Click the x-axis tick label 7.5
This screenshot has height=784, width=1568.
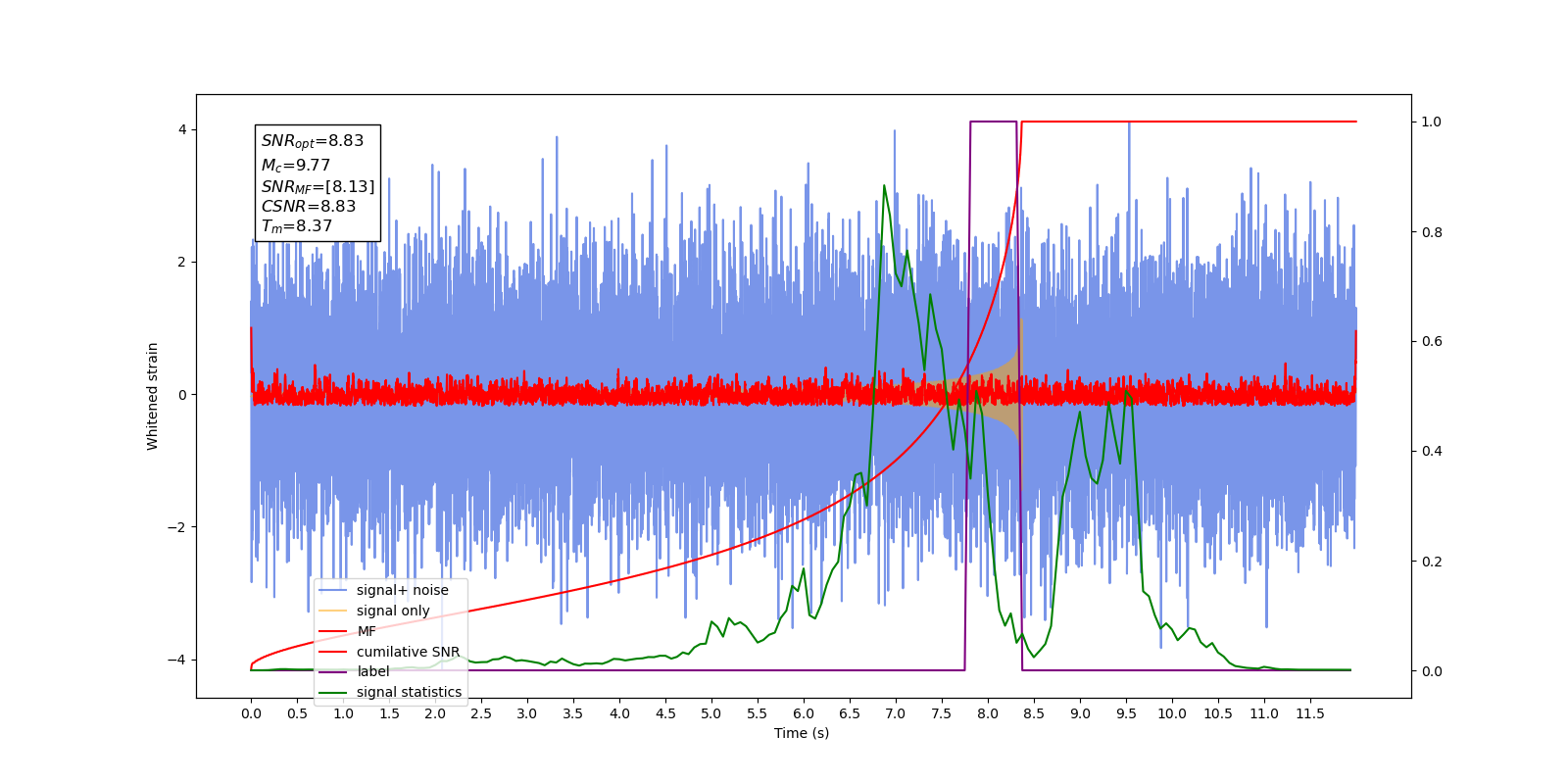[x=942, y=713]
